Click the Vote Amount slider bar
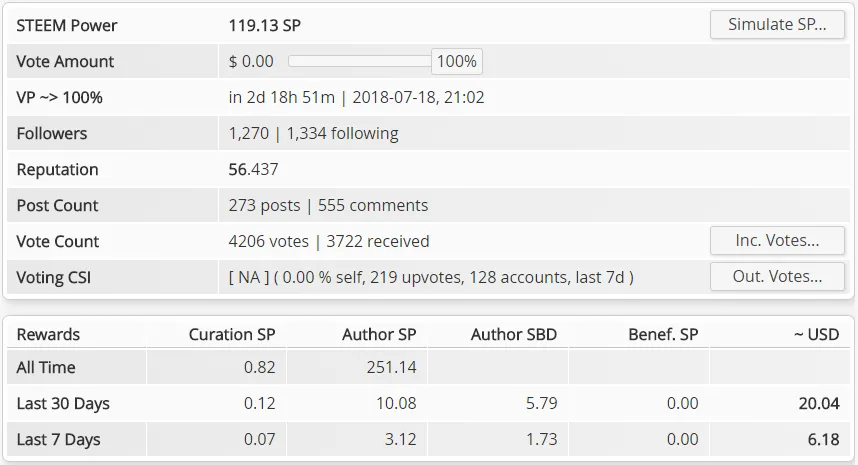858x465 pixels. pos(360,61)
